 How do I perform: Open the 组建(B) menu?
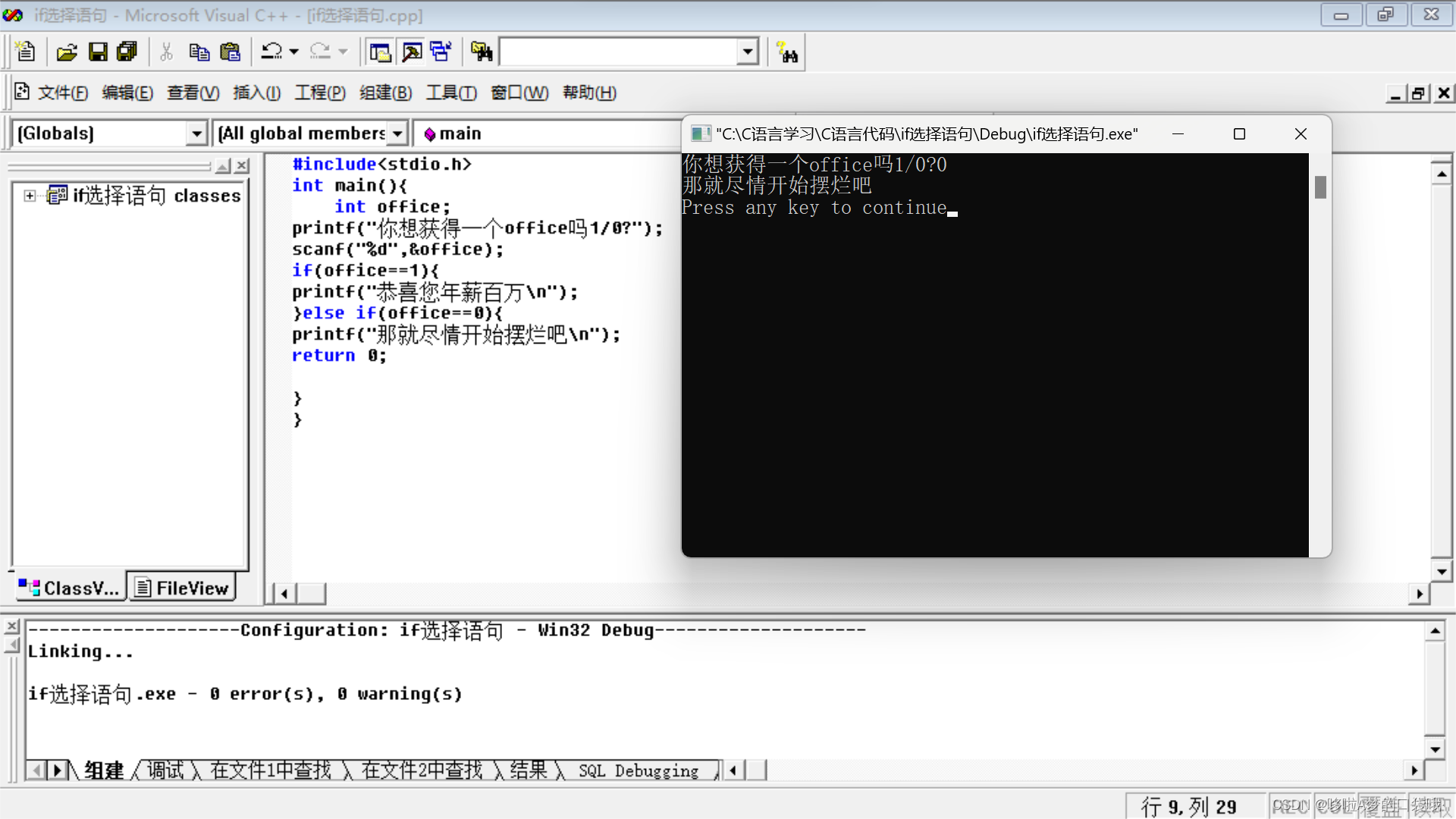[x=386, y=93]
